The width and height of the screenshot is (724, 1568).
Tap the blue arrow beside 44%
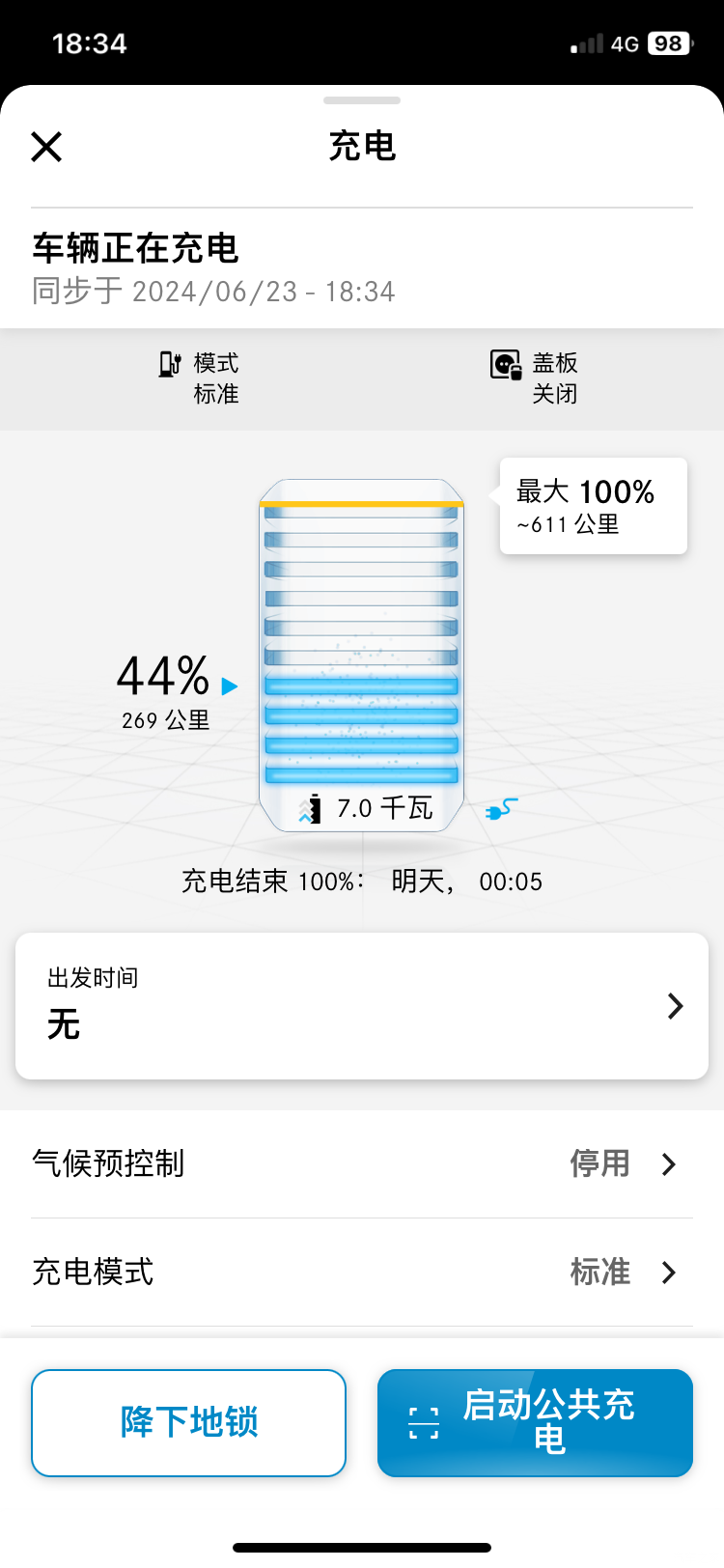tap(230, 686)
